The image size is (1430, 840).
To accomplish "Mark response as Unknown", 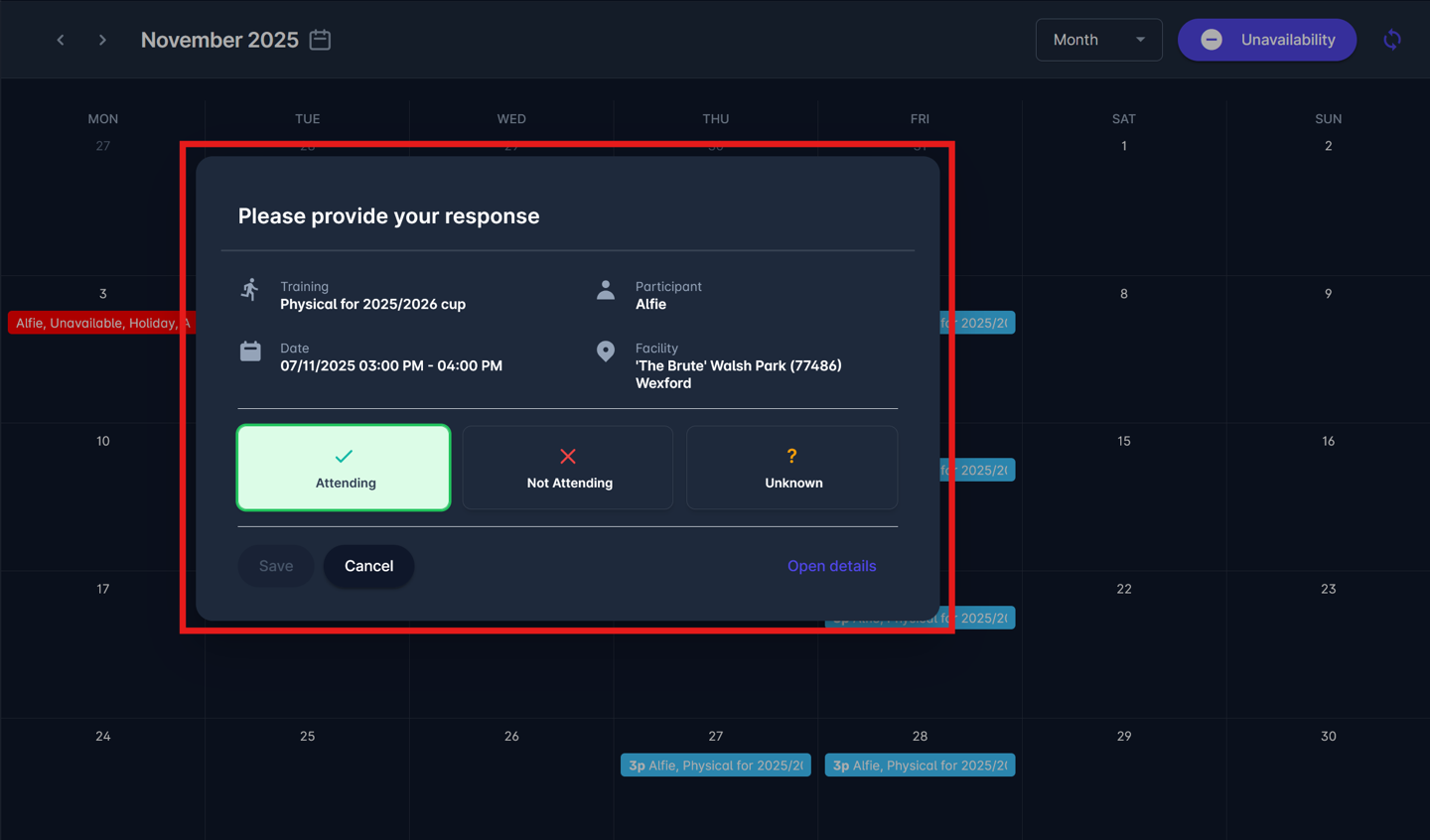I will point(791,468).
